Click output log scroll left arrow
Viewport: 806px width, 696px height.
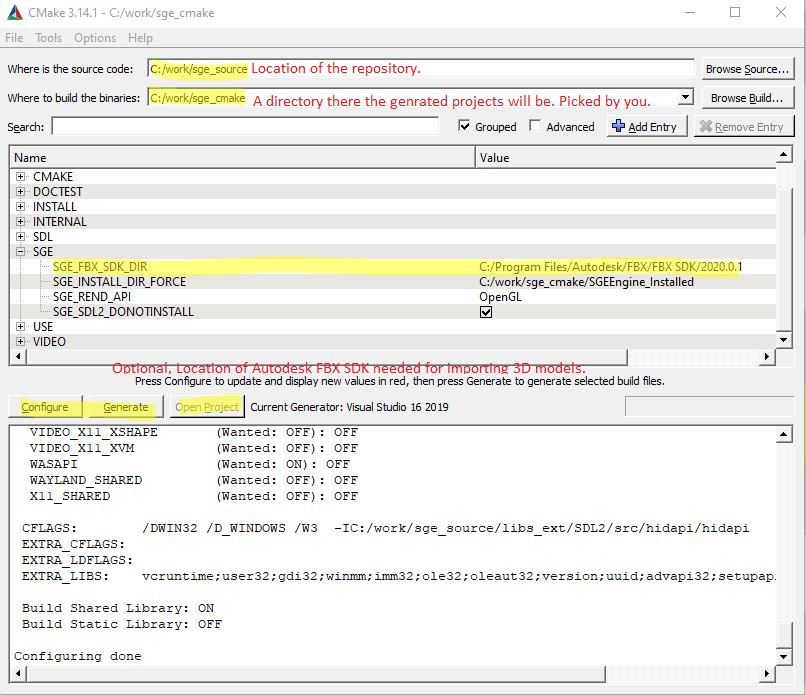19,673
